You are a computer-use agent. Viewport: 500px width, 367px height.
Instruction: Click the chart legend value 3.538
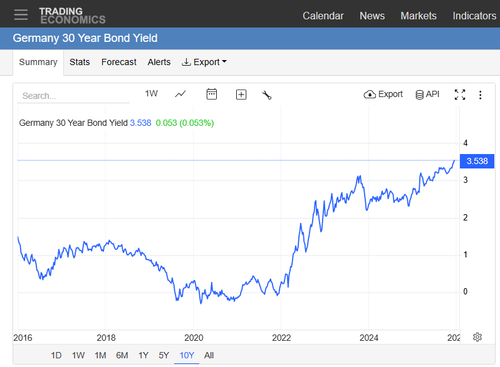pos(140,123)
